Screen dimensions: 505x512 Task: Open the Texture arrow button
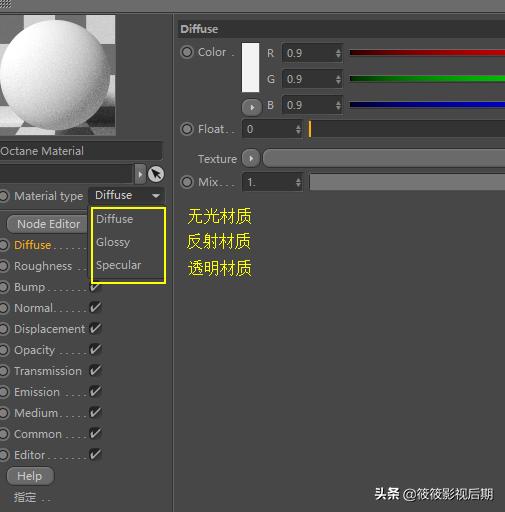(251, 158)
